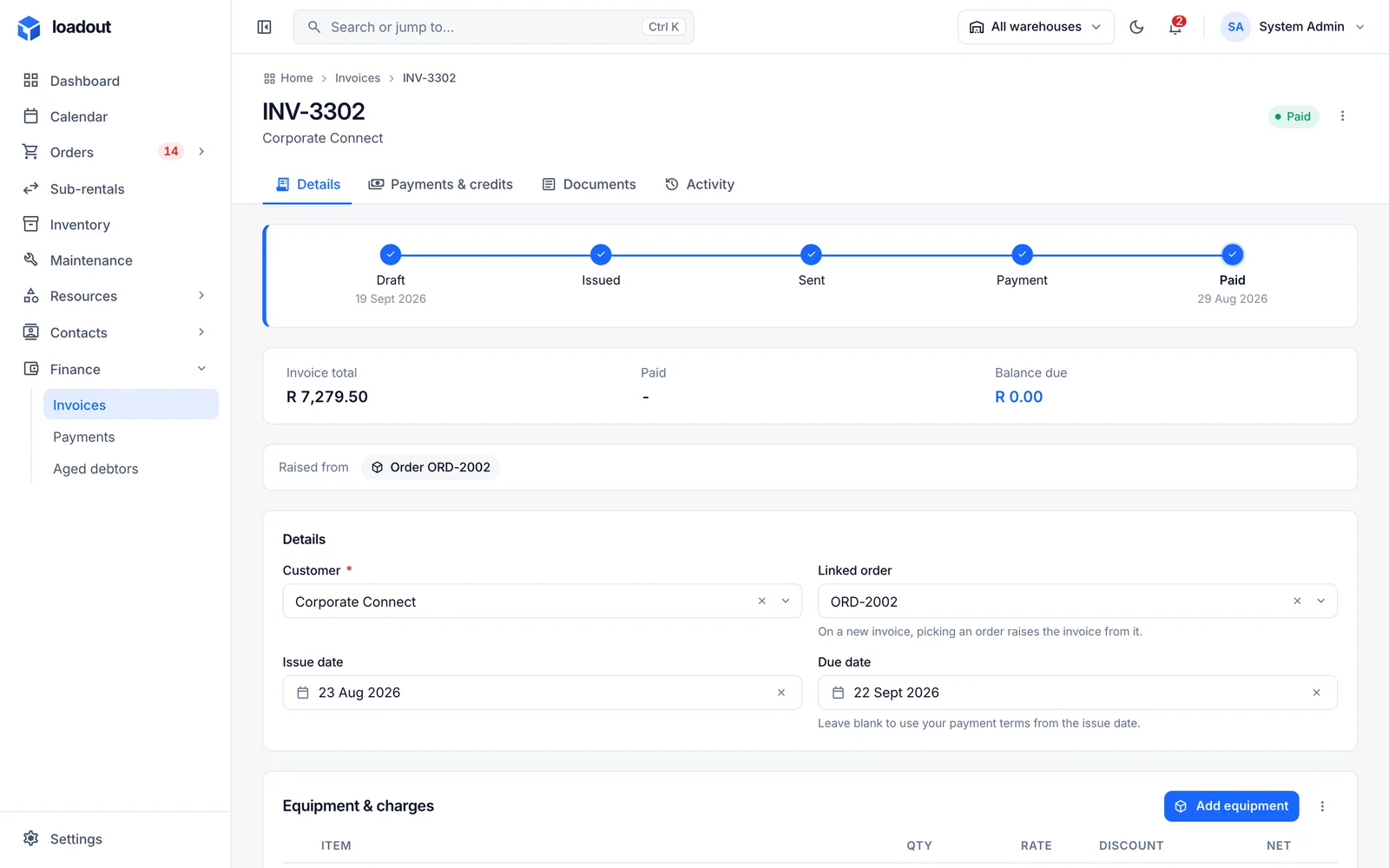The image size is (1389, 868).
Task: Click the Calendar sidebar icon
Action: point(31,116)
